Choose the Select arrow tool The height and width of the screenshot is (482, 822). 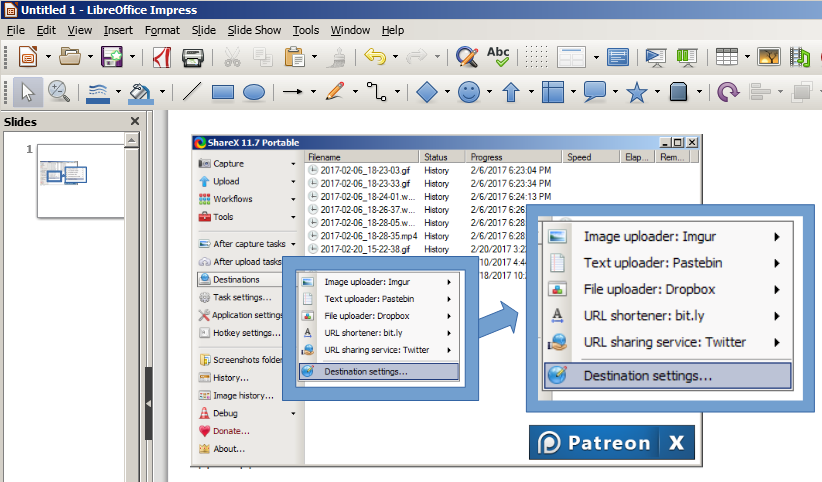coord(27,92)
